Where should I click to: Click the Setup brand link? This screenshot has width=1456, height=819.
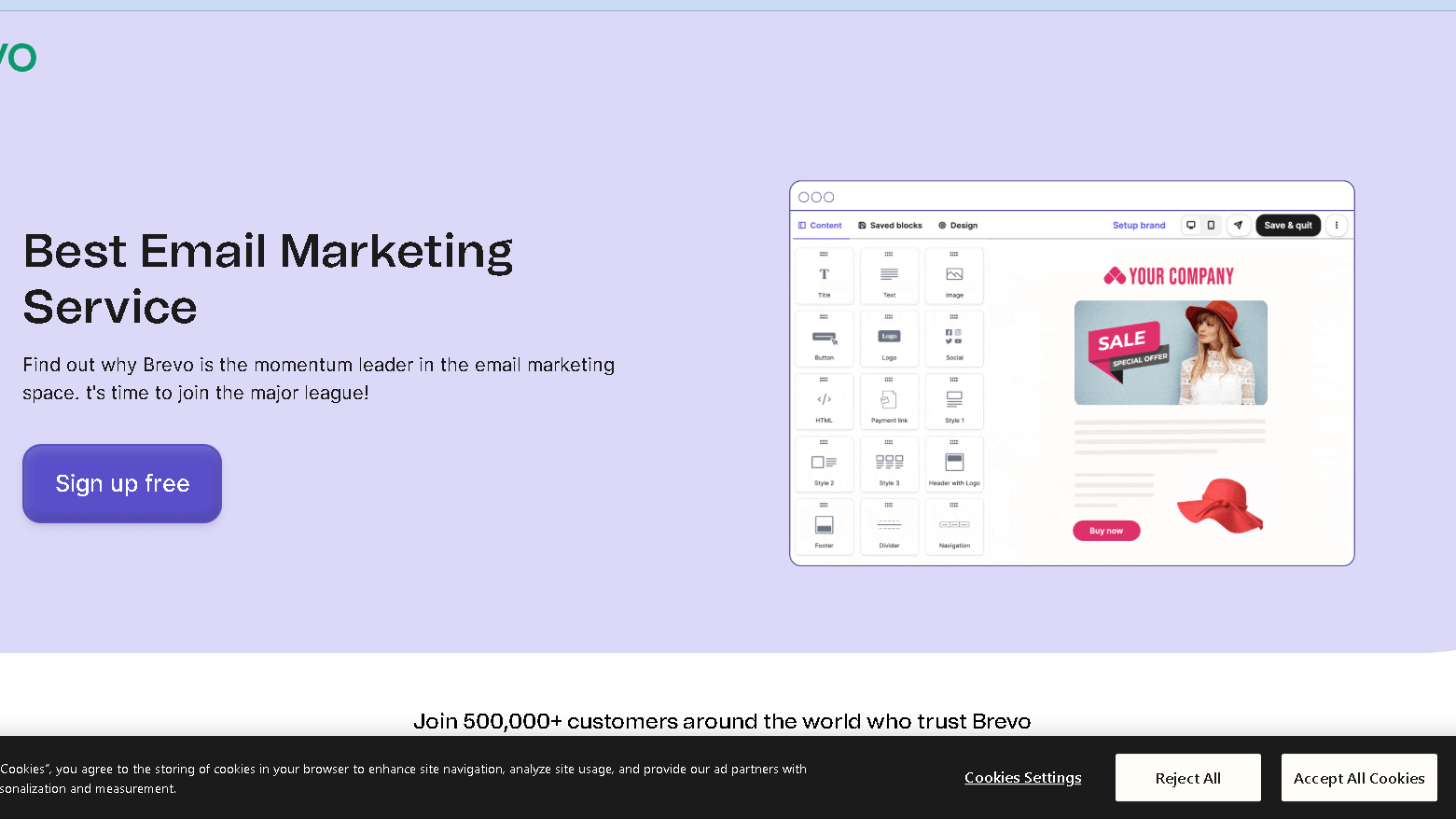(x=1138, y=225)
